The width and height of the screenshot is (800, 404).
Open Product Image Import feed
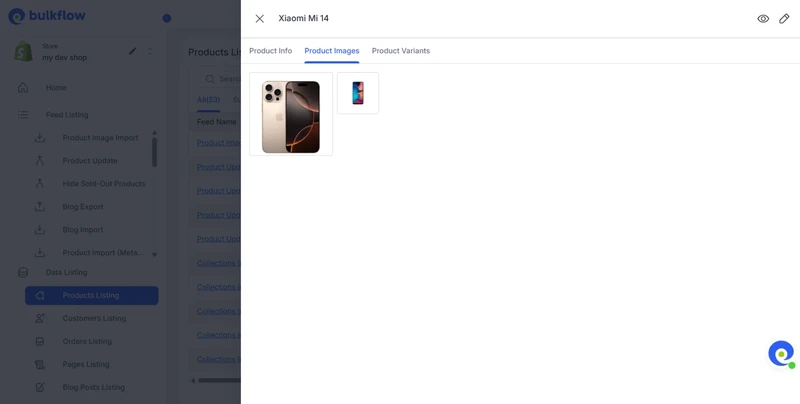101,138
